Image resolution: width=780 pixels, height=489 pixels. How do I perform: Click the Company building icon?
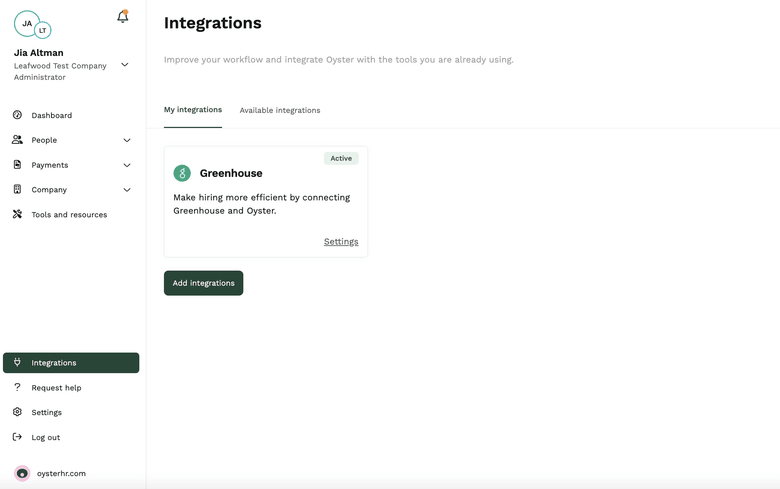pyautogui.click(x=17, y=189)
